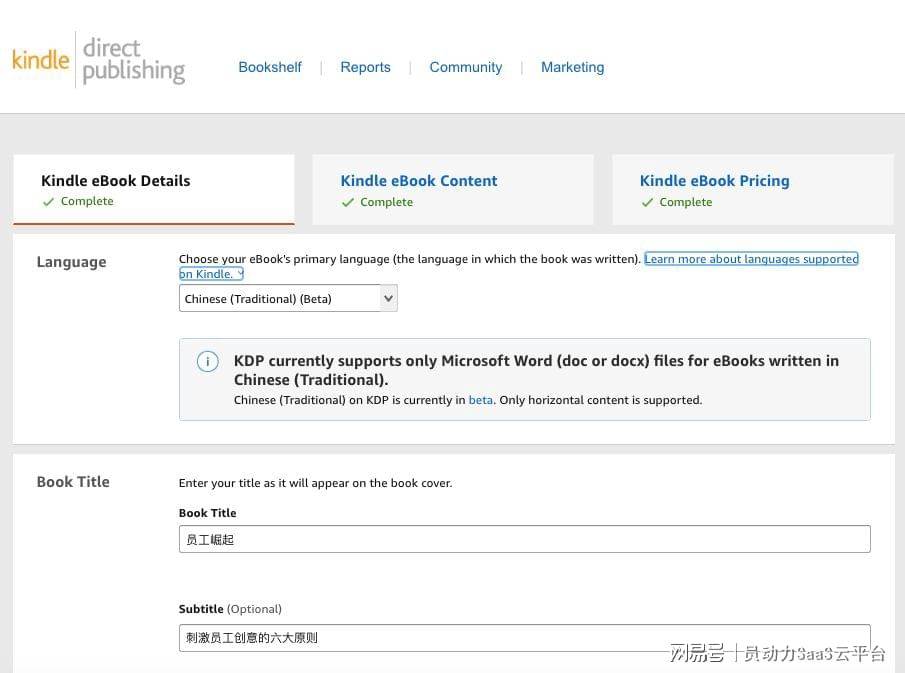905x673 pixels.
Task: Click small arrow icon after 'on Kindle.'
Action: pos(240,274)
